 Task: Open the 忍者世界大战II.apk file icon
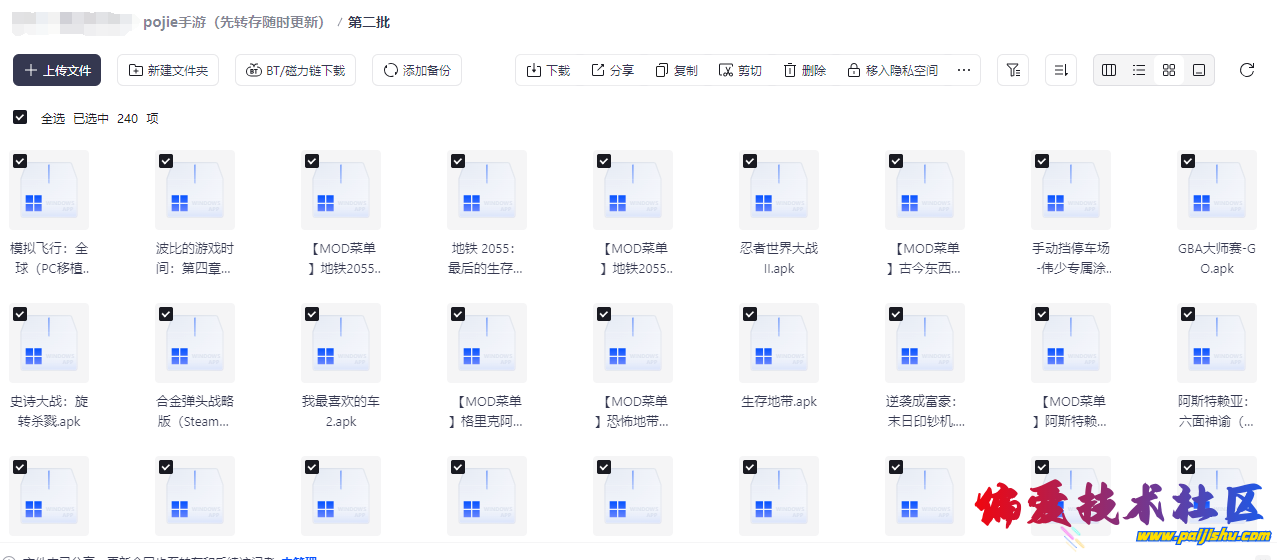(x=779, y=190)
